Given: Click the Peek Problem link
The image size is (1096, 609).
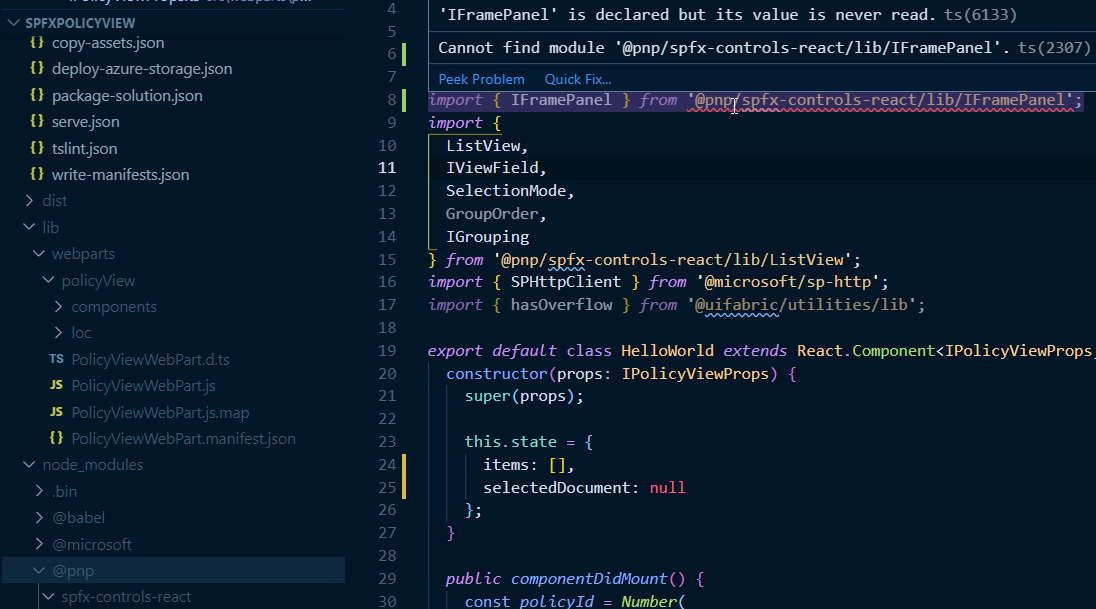Looking at the screenshot, I should [481, 78].
